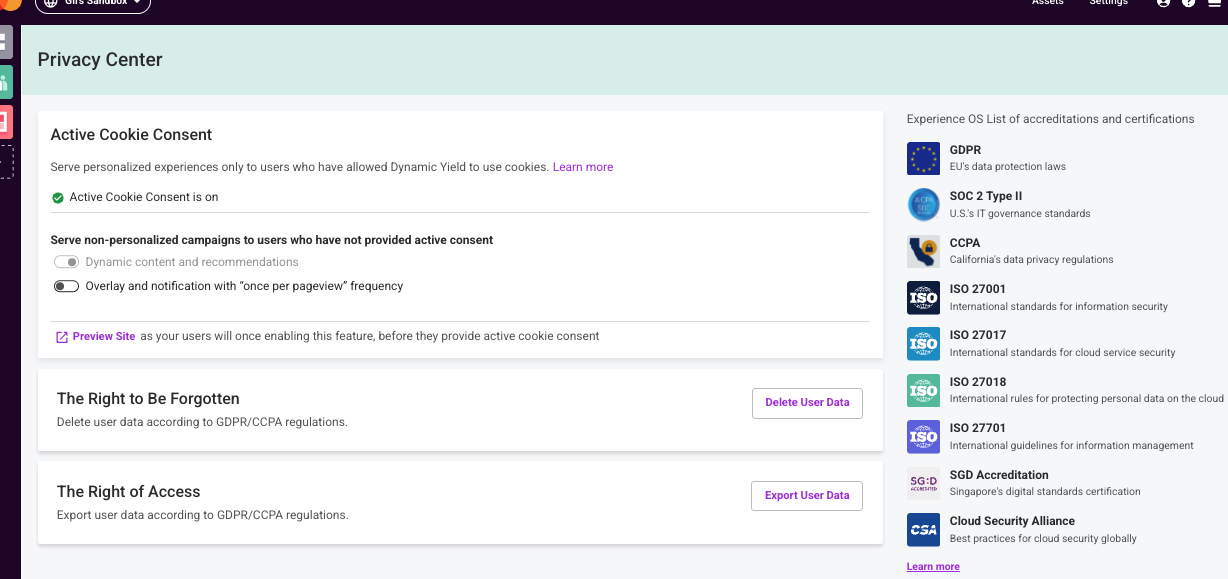Click the 'Active Cookie Consent is on' status text

coord(144,198)
